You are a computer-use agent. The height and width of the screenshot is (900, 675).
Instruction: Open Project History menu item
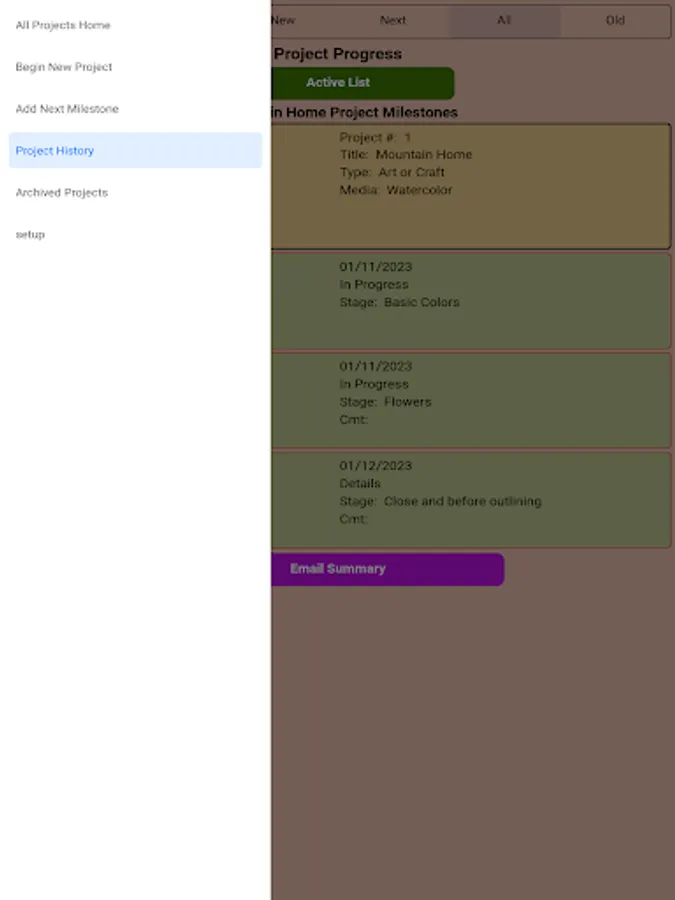click(x=135, y=150)
